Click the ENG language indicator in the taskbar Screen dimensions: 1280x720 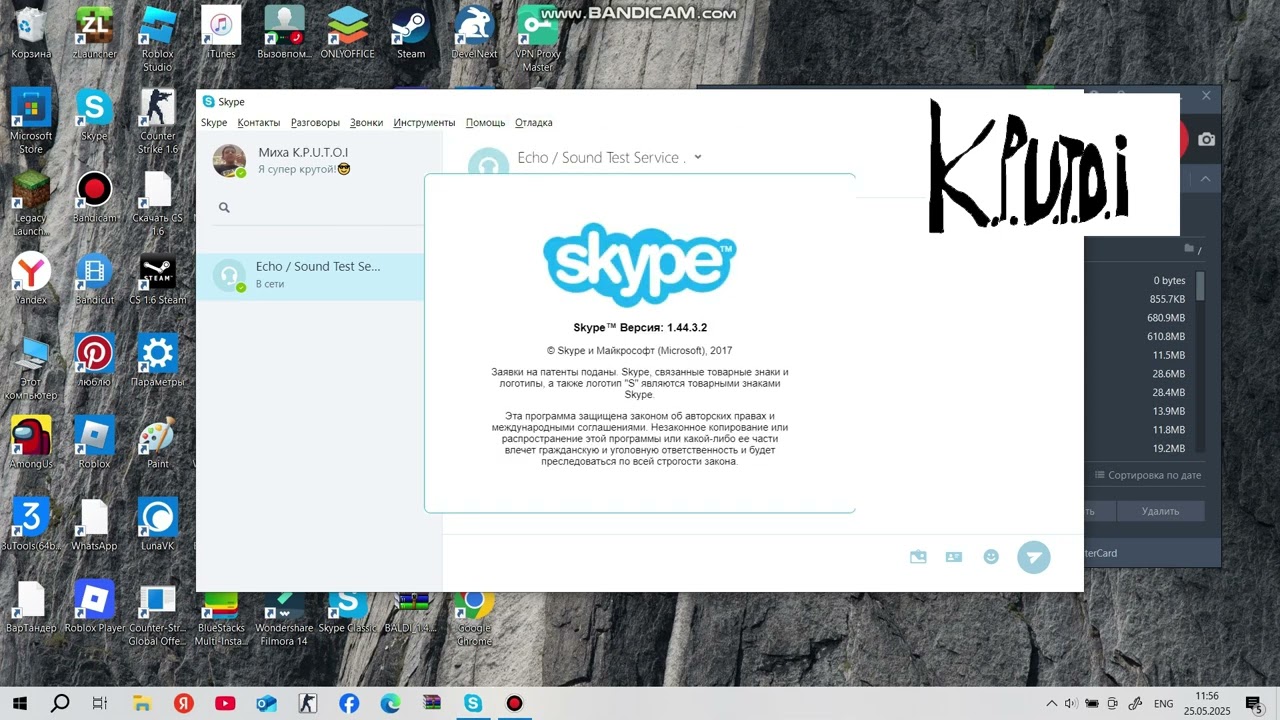coord(1164,703)
